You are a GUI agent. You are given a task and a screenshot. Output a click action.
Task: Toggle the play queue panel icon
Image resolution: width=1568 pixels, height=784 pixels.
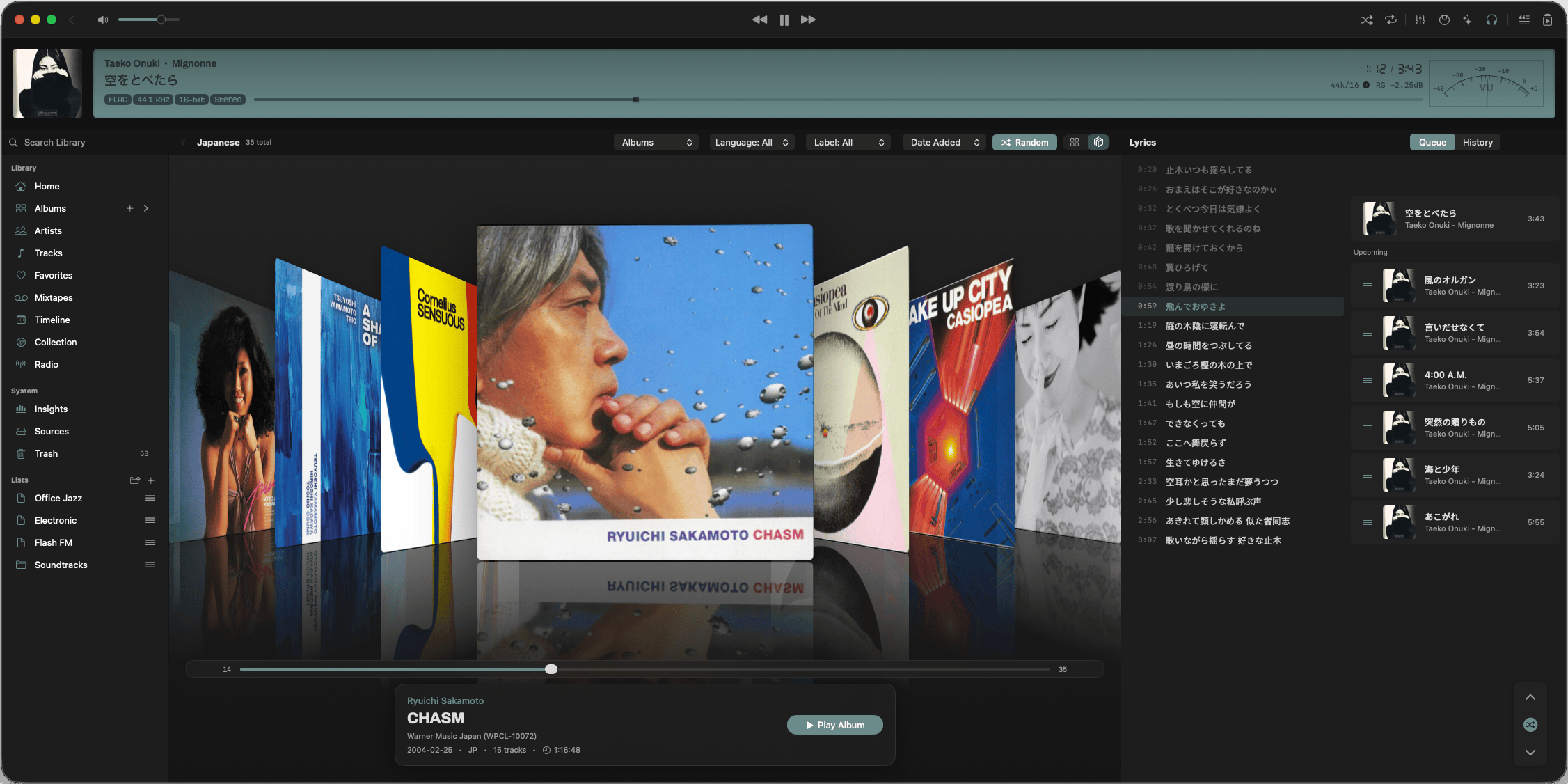tap(1547, 20)
